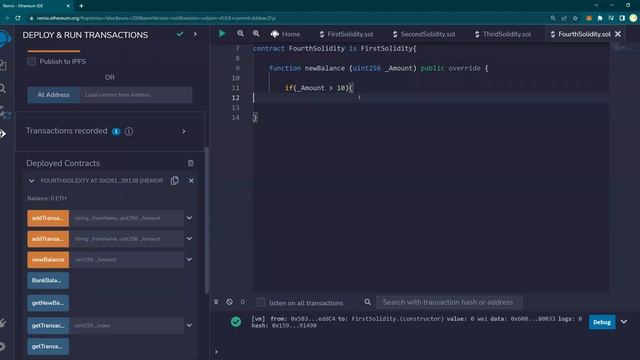640x360 pixels.
Task: Copy deployed contract address
Action: [175, 180]
